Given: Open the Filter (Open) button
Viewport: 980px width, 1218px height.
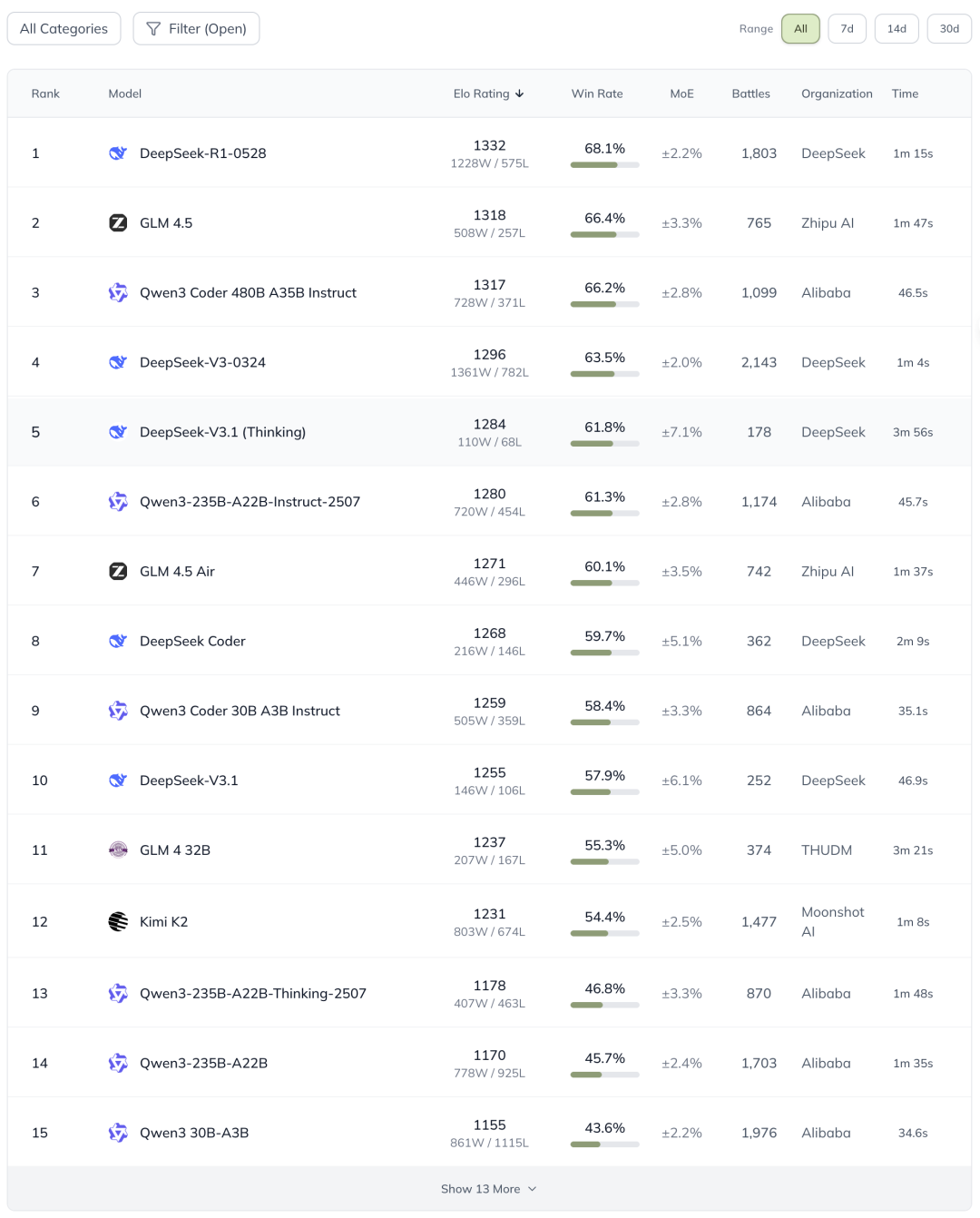Looking at the screenshot, I should coord(196,29).
